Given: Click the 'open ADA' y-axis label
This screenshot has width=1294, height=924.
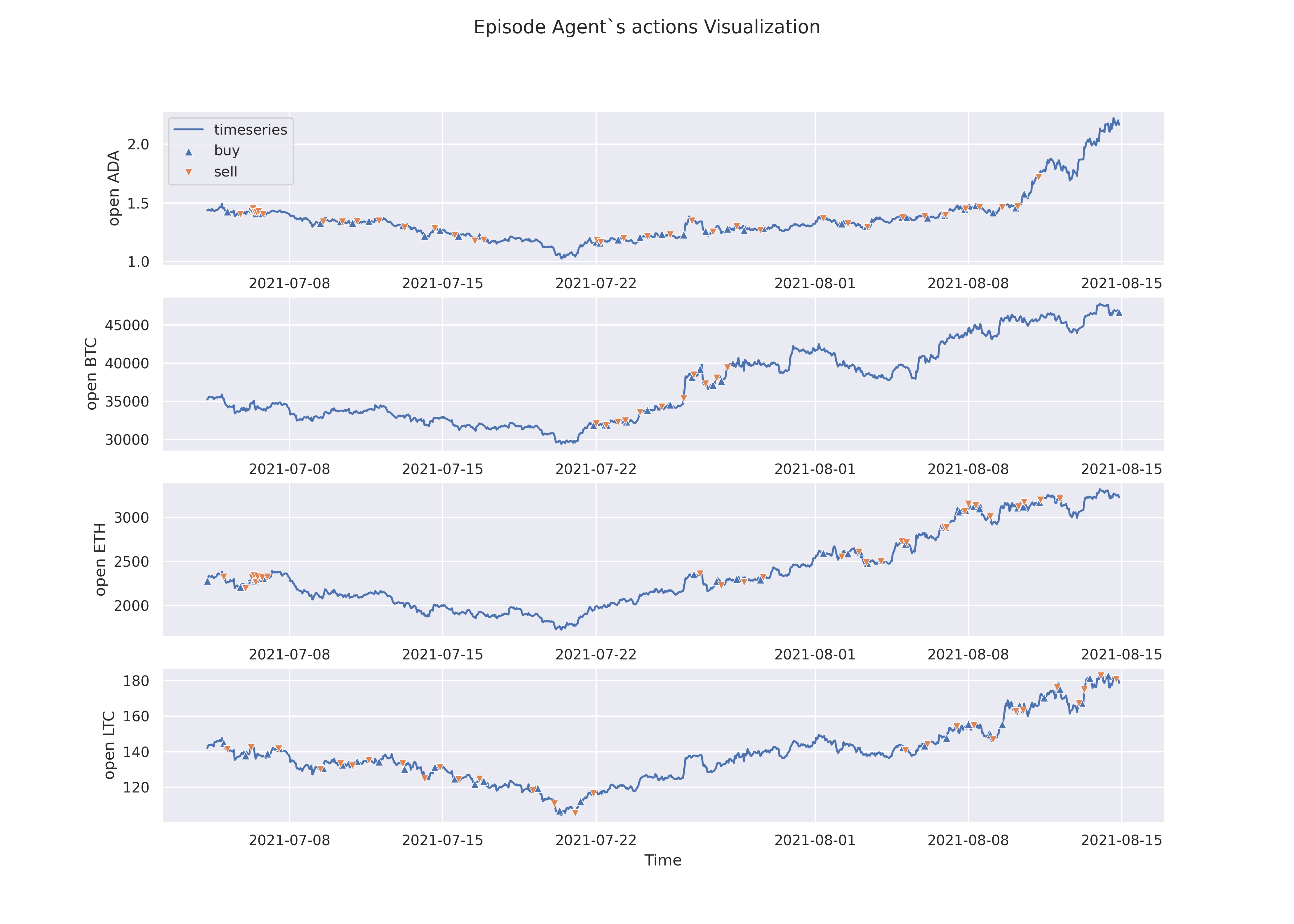Looking at the screenshot, I should point(114,188).
